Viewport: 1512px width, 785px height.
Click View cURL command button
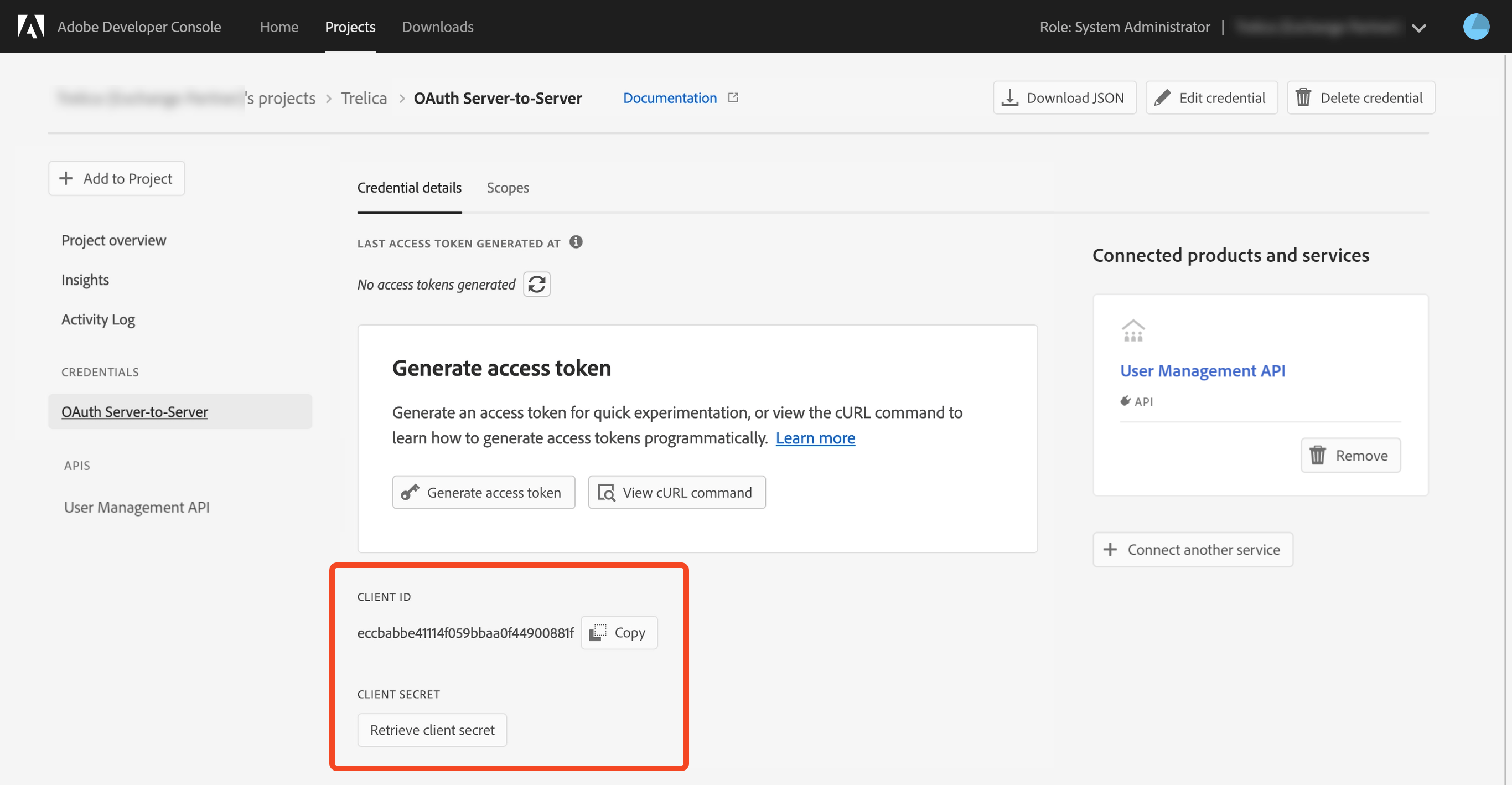[677, 493]
